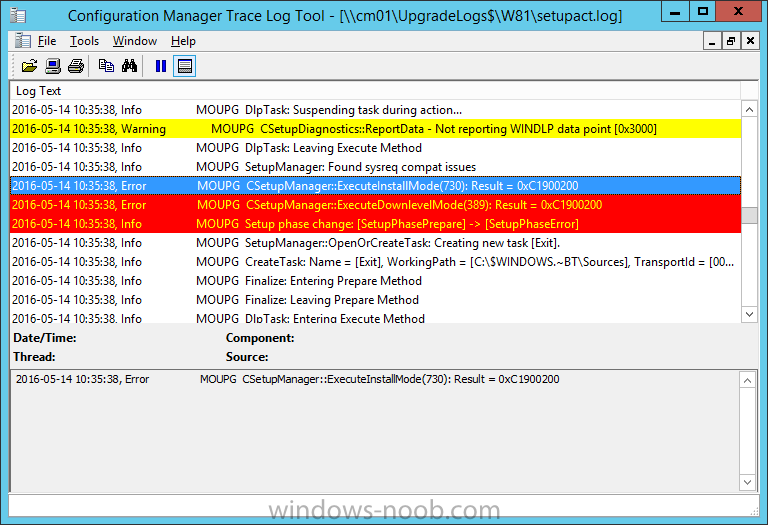Select the 'Finalize: Leaving Prepare Method' row

point(375,300)
